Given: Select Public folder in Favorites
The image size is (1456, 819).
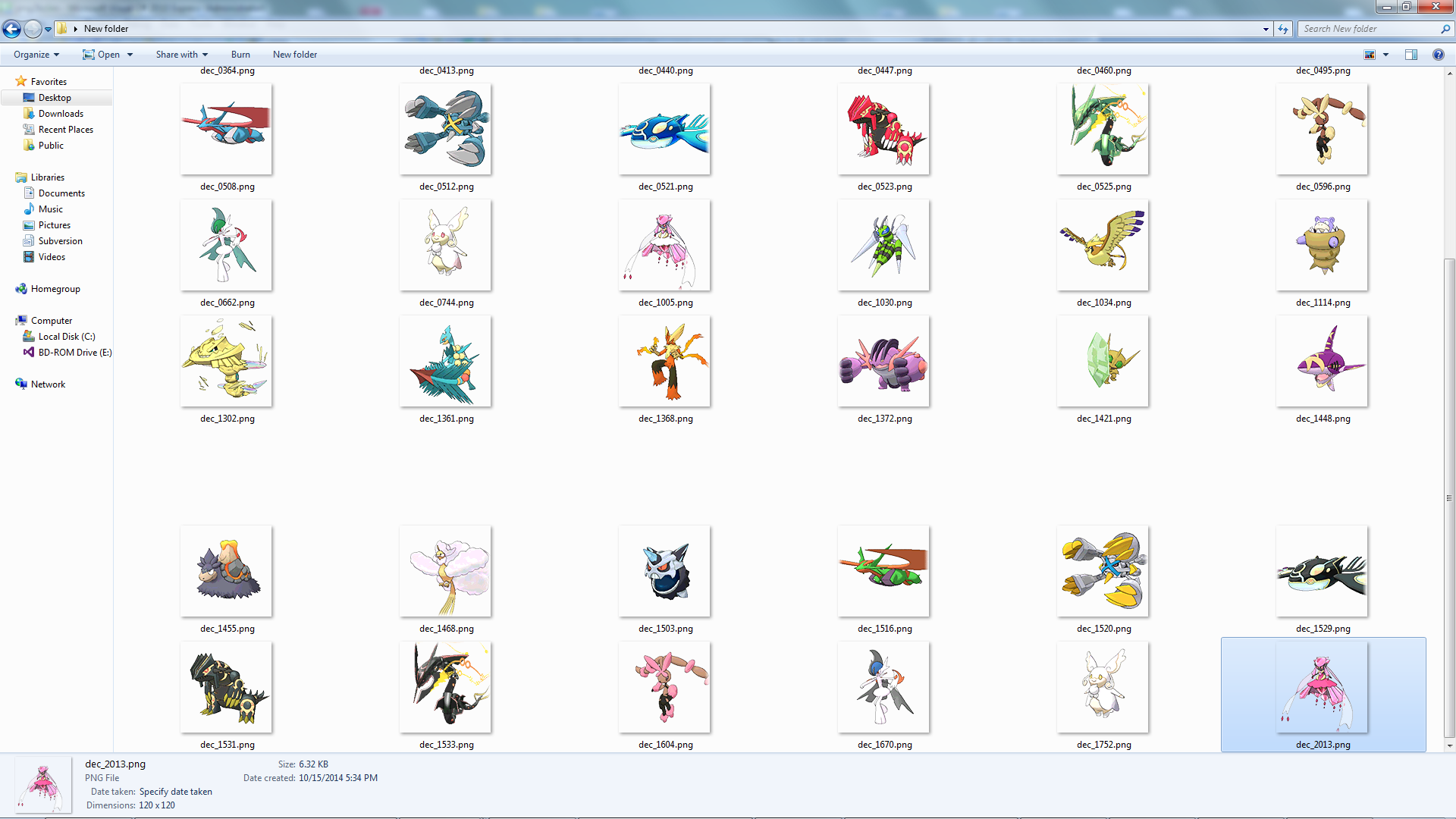Looking at the screenshot, I should pos(51,146).
